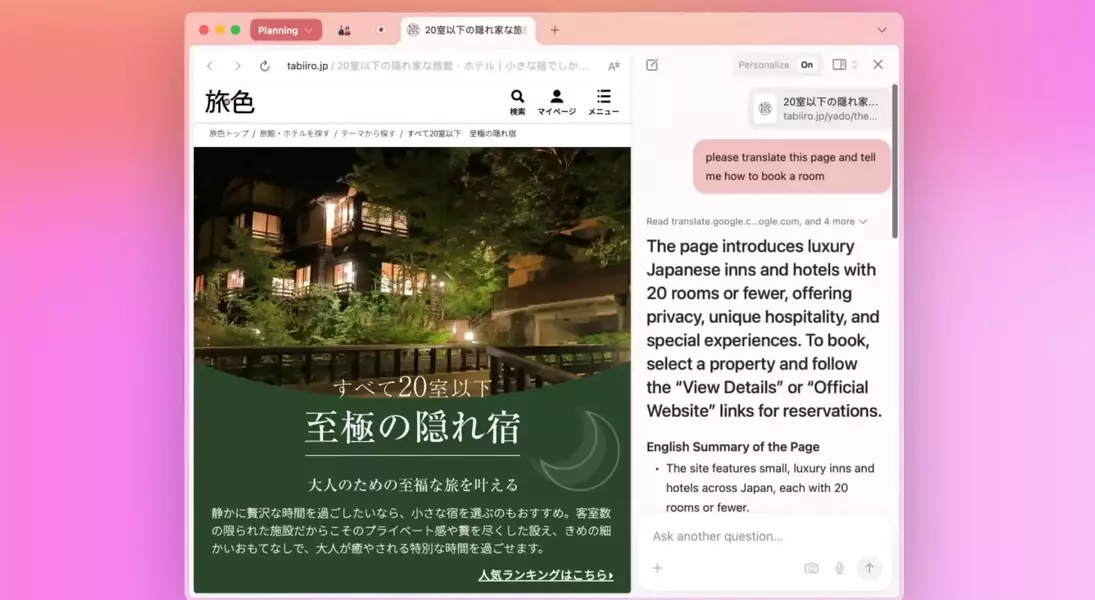1095x600 pixels.
Task: Click the text size A icon in address bar
Action: pyautogui.click(x=613, y=65)
